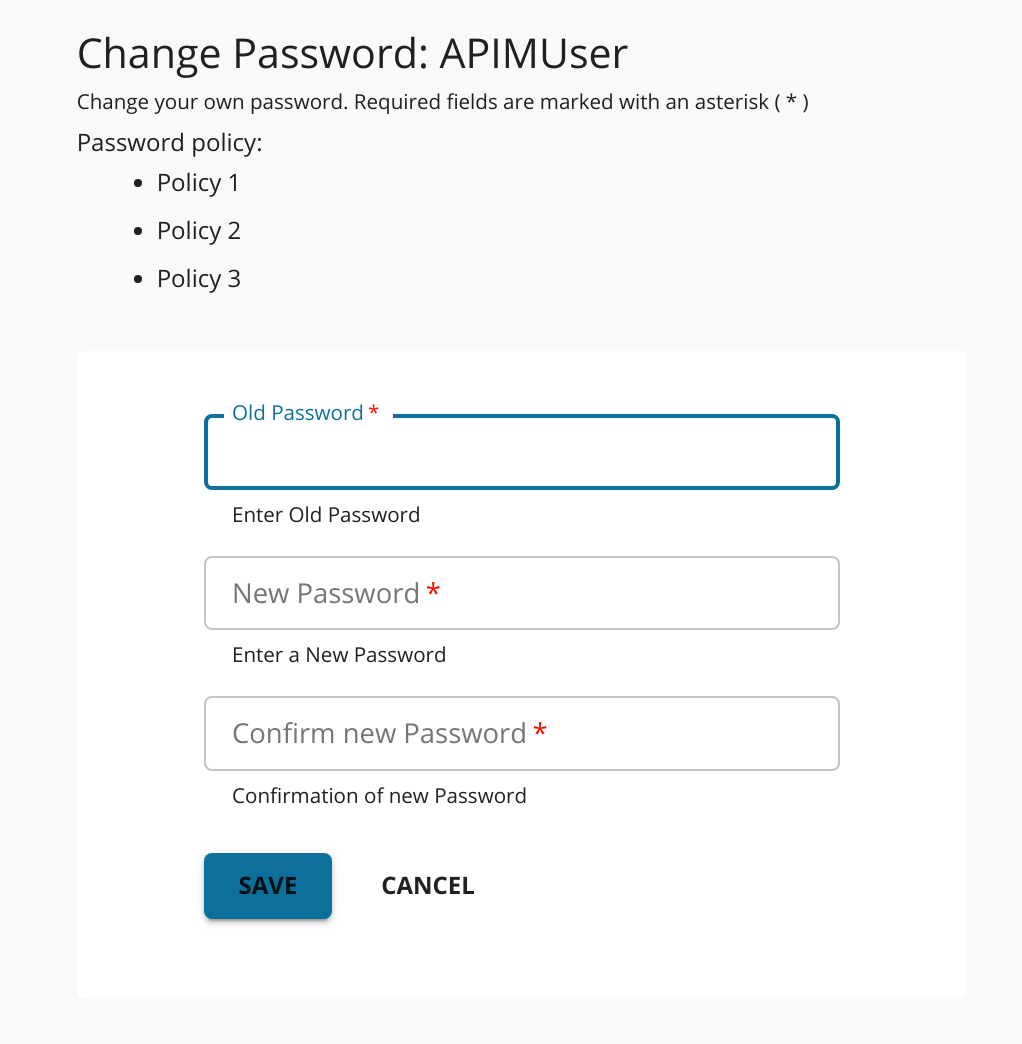
Task: Click the Change Password: APIMUser heading
Action: pyautogui.click(x=352, y=53)
